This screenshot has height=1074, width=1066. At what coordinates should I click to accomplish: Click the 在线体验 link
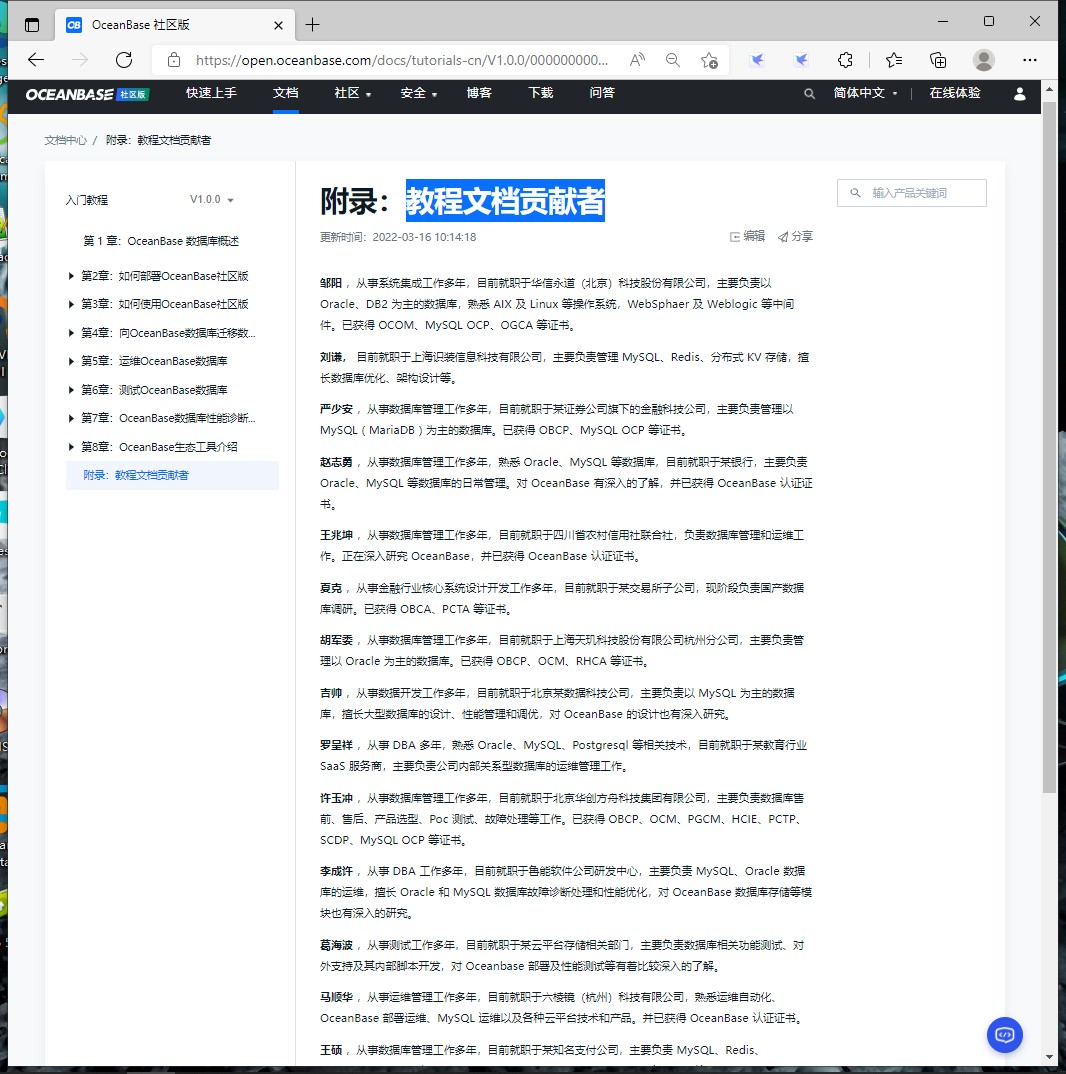pos(955,93)
